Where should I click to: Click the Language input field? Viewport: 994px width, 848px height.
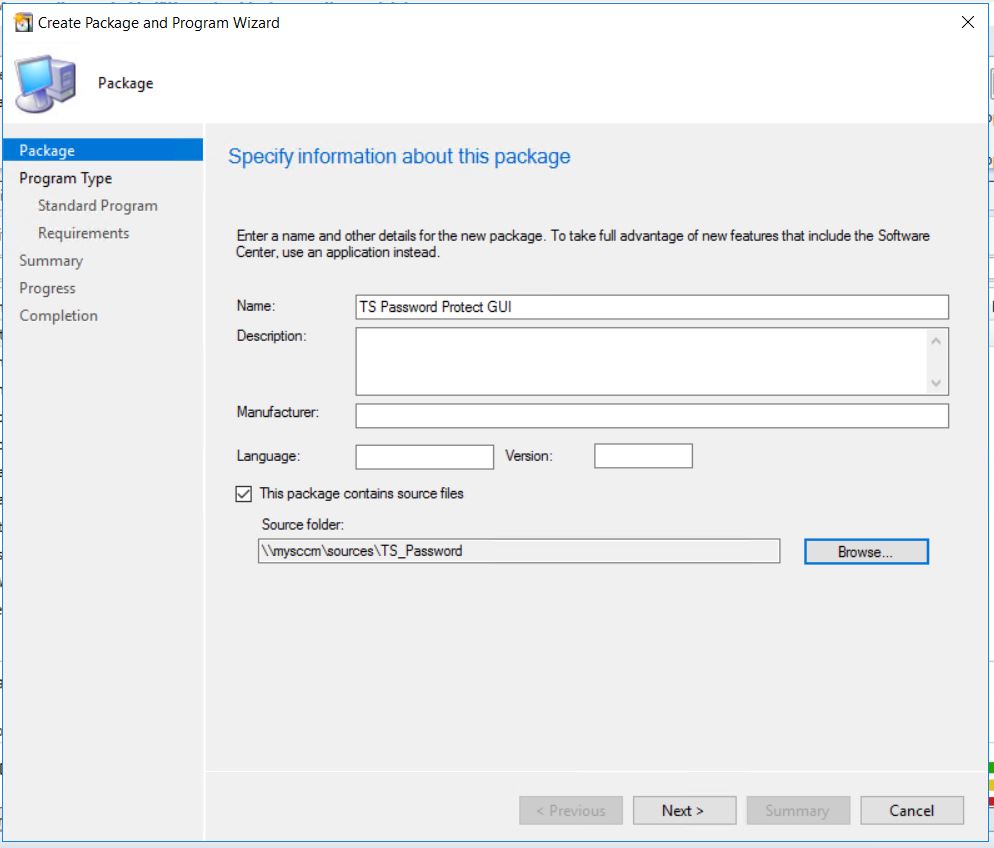coord(424,455)
